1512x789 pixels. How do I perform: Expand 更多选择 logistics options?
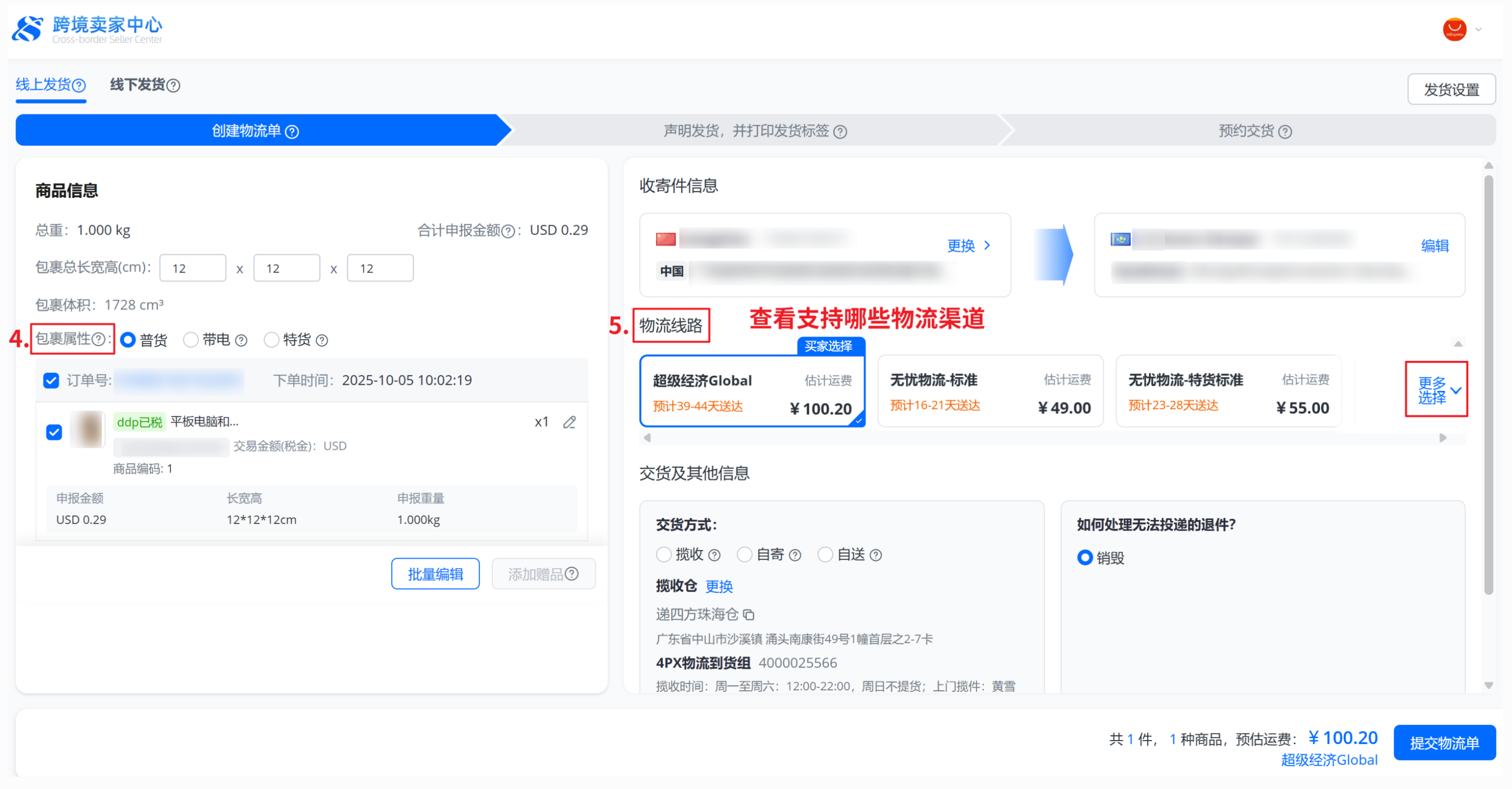coord(1436,390)
